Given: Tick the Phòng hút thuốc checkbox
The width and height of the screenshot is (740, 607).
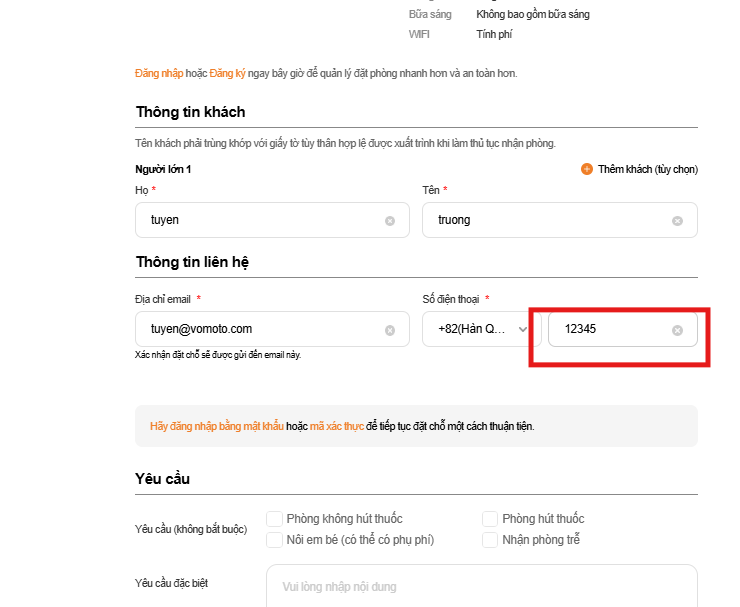Looking at the screenshot, I should [x=490, y=519].
